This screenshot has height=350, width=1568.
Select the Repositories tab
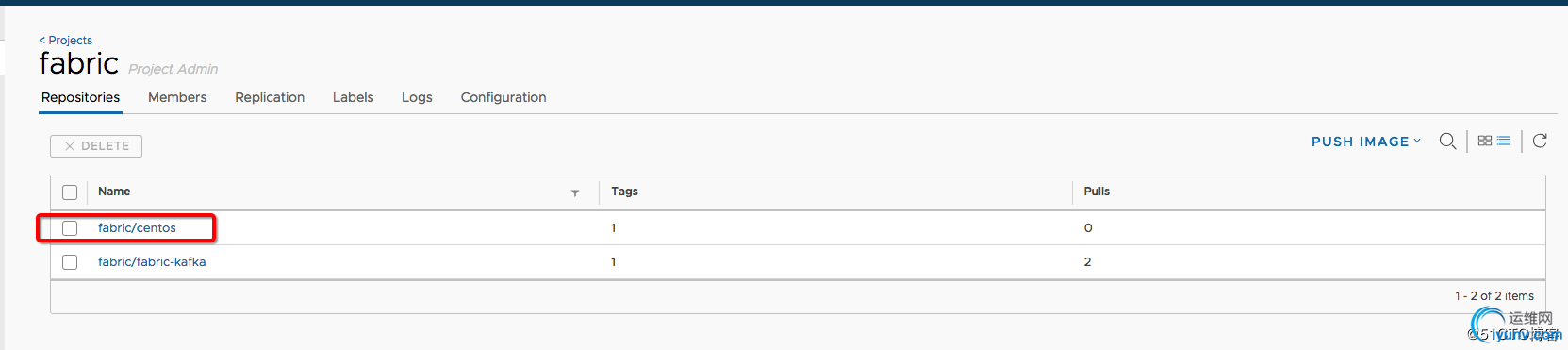[81, 97]
